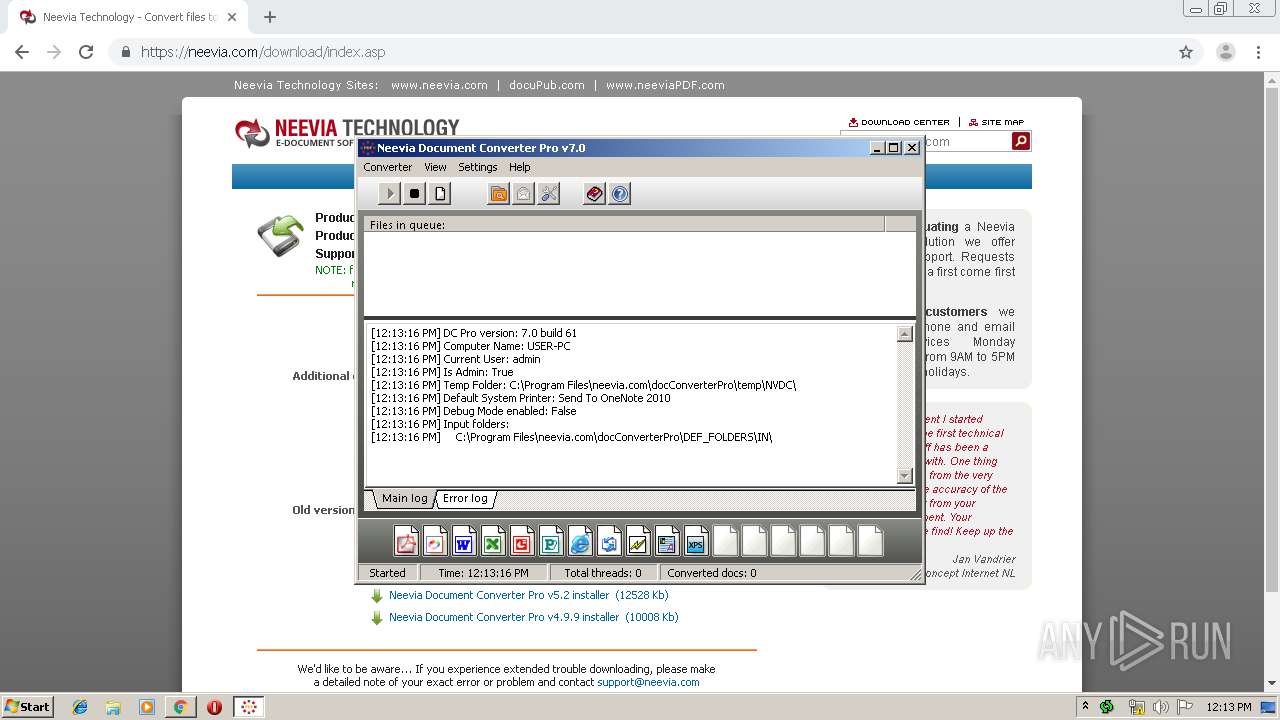Image resolution: width=1280 pixels, height=720 pixels.
Task: Open the folder search toolbar icon
Action: click(x=498, y=194)
